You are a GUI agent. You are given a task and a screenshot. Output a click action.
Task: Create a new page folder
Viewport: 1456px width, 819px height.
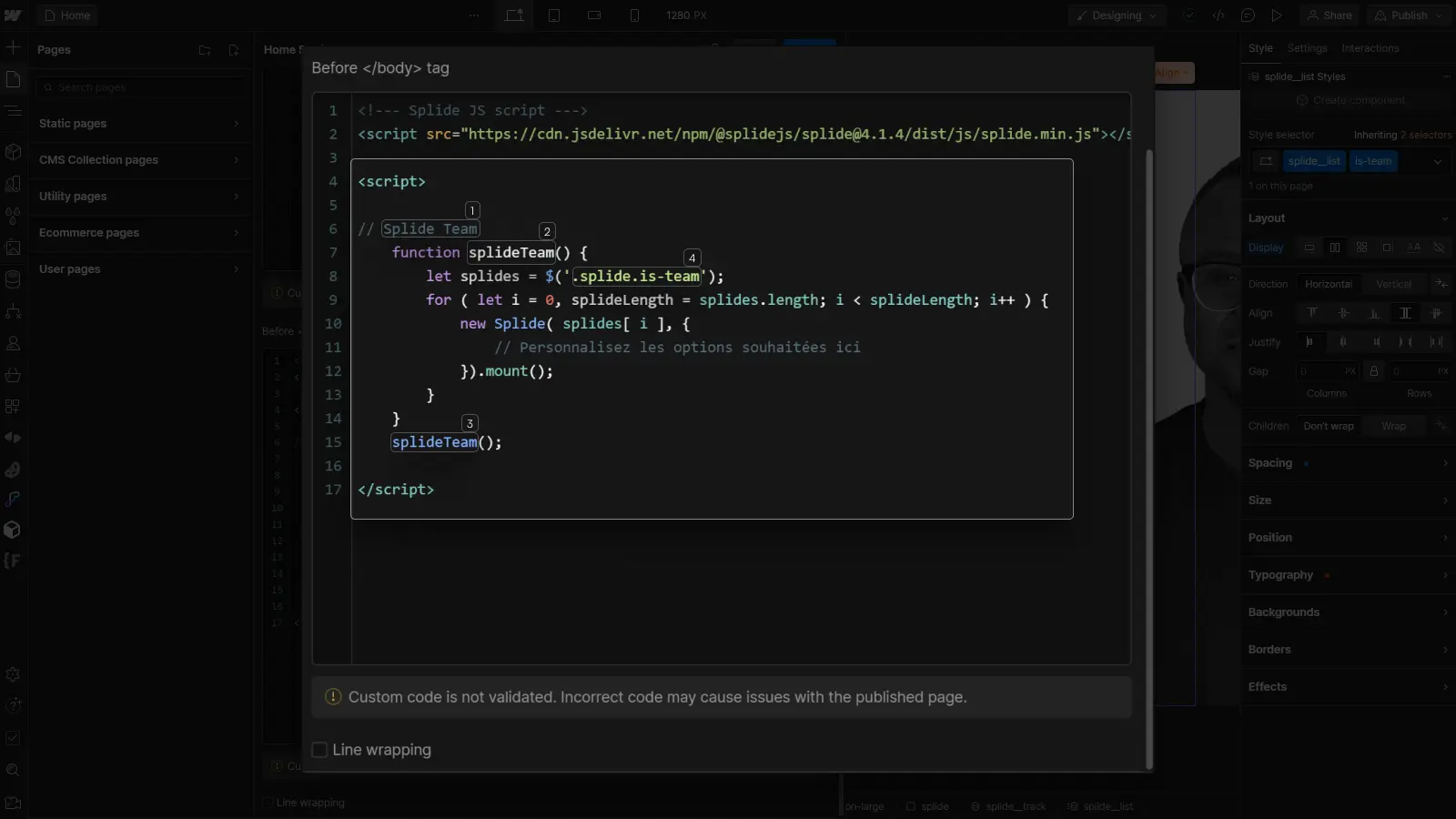205,50
